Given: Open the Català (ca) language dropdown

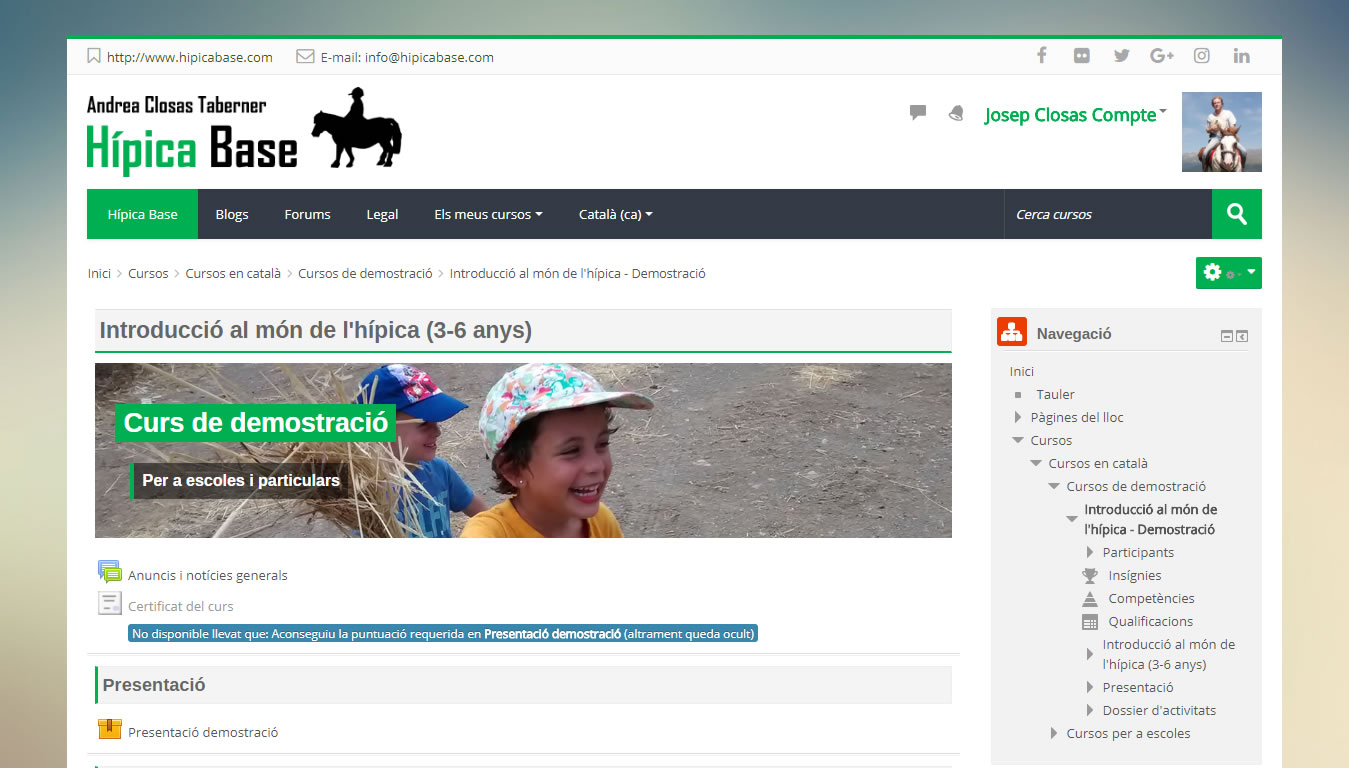Looking at the screenshot, I should click(x=615, y=214).
